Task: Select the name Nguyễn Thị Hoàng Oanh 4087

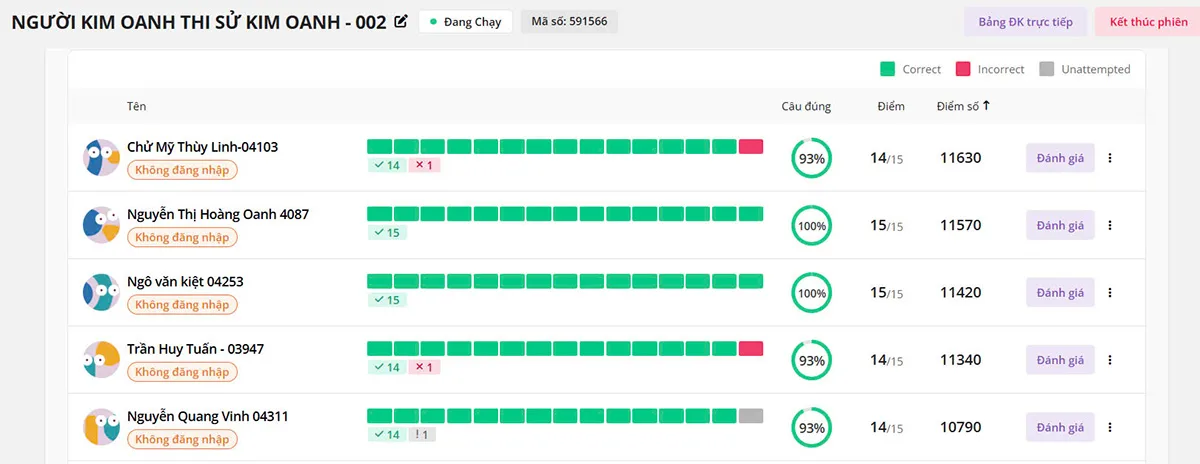Action: pos(218,214)
